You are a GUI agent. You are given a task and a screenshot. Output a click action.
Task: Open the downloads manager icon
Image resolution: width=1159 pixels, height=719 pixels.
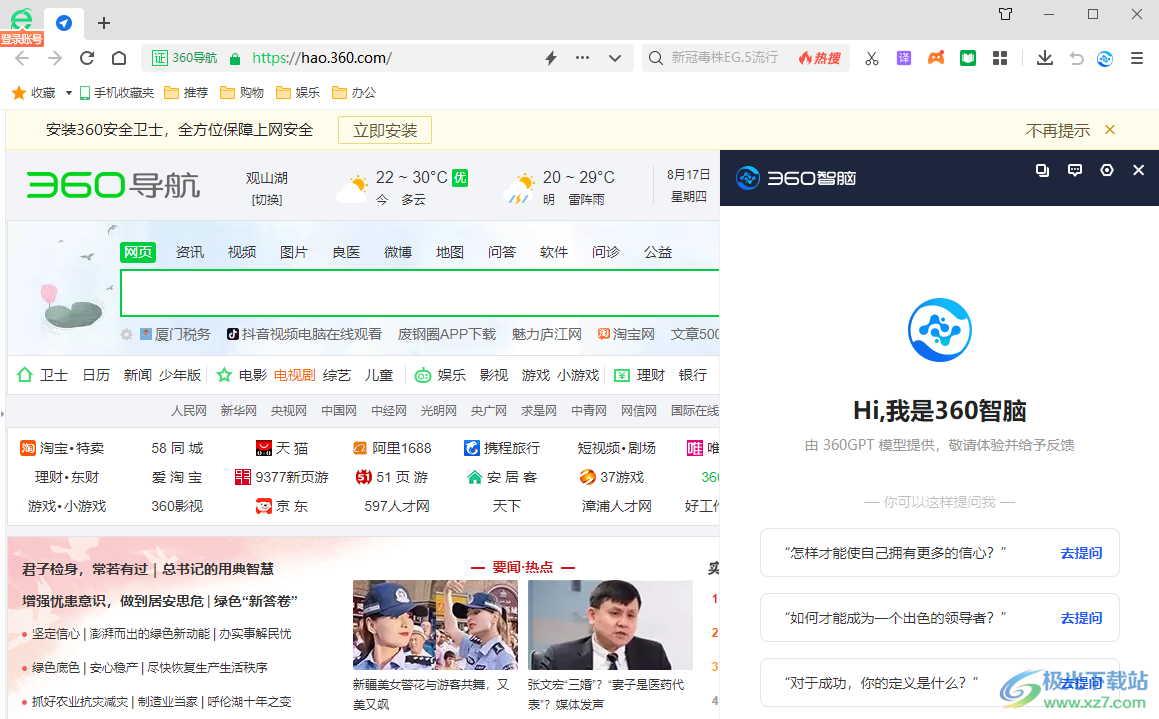point(1045,58)
